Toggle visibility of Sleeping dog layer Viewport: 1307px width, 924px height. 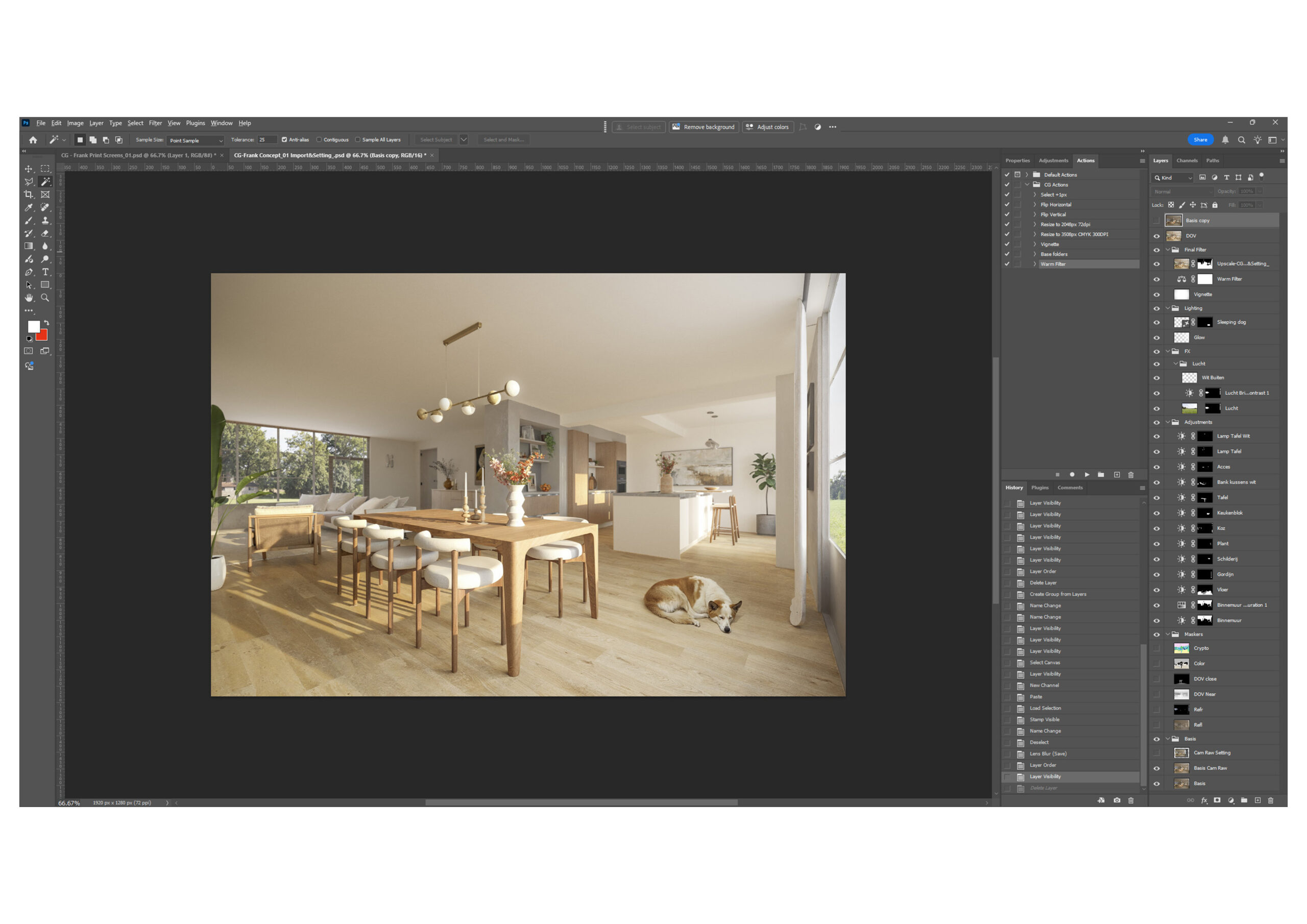[x=1156, y=323]
